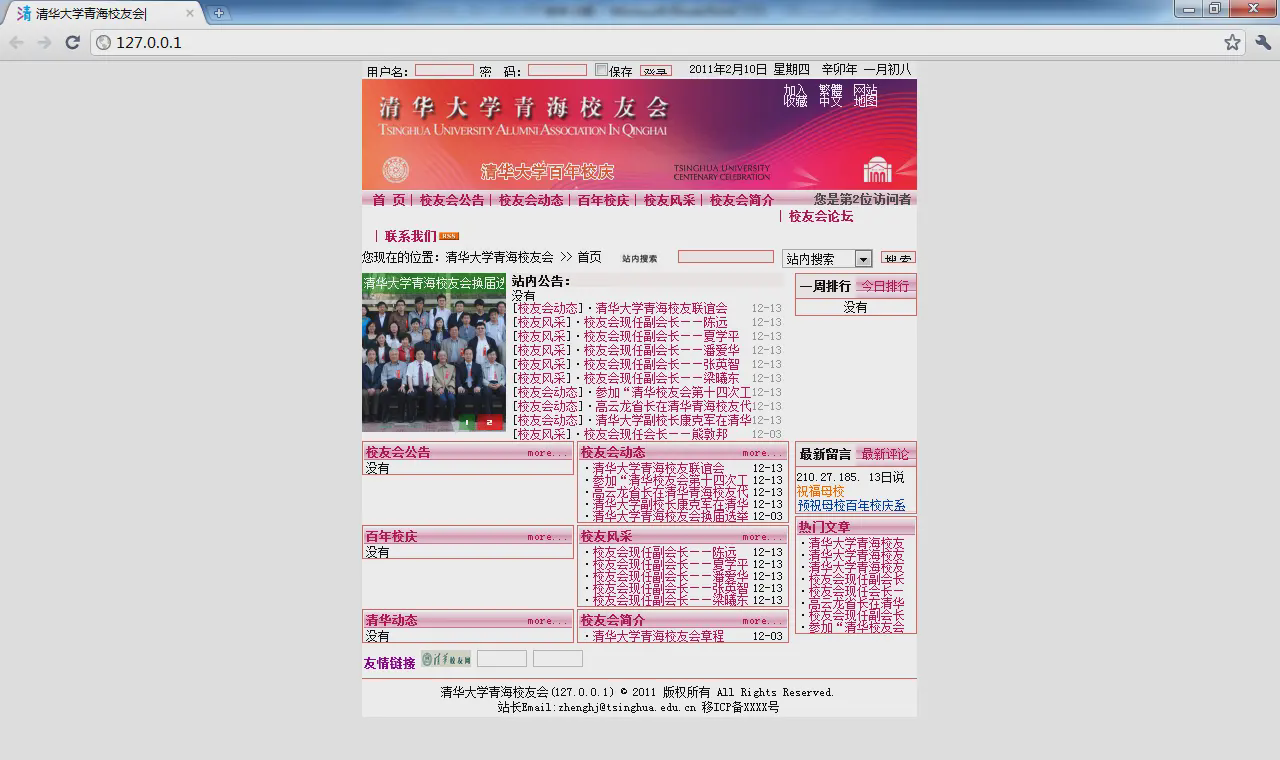Viewport: 1280px width, 760px height.
Task: Open 校友会公告 in the navigation bar
Action: [451, 200]
